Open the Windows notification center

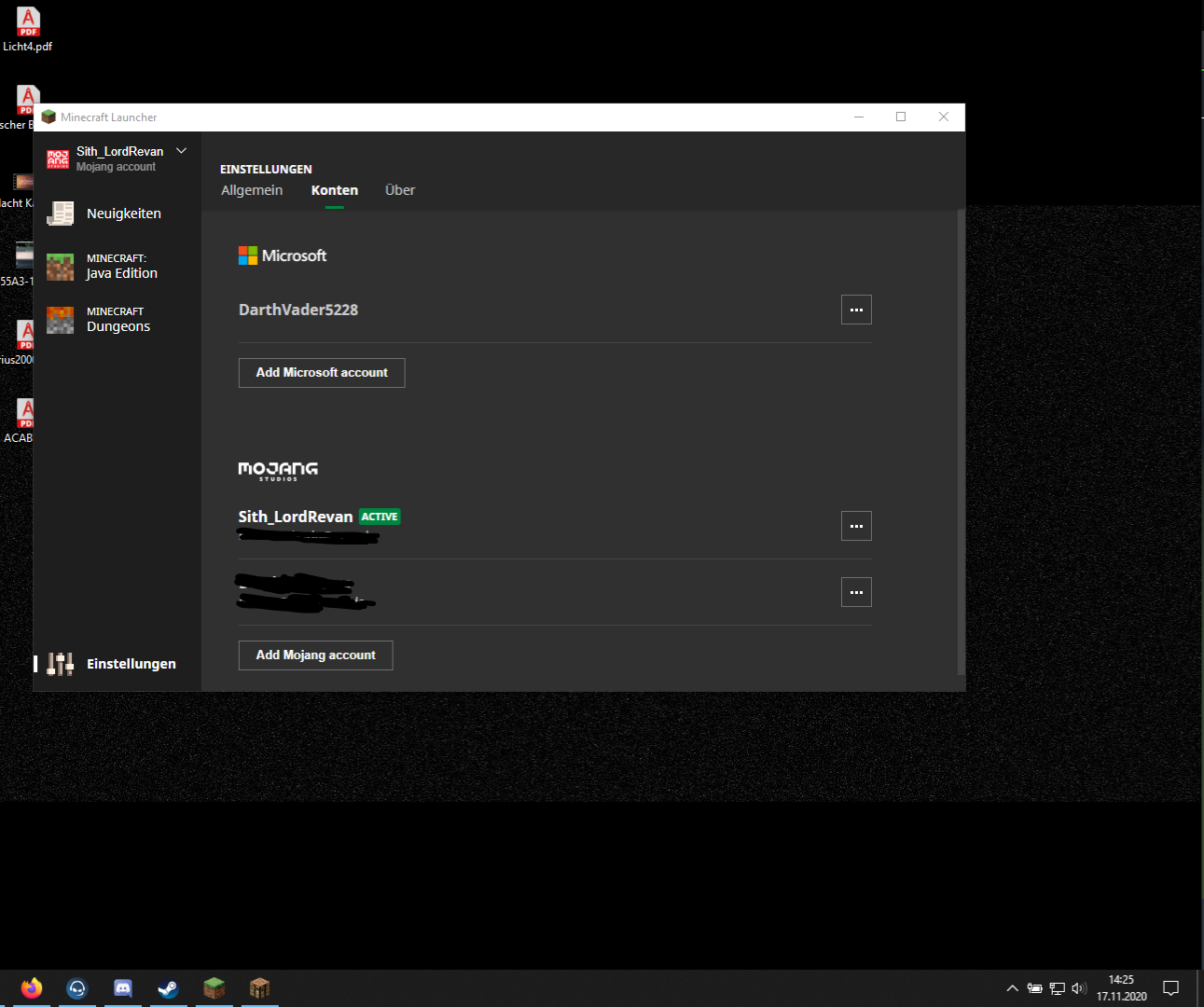click(x=1171, y=988)
